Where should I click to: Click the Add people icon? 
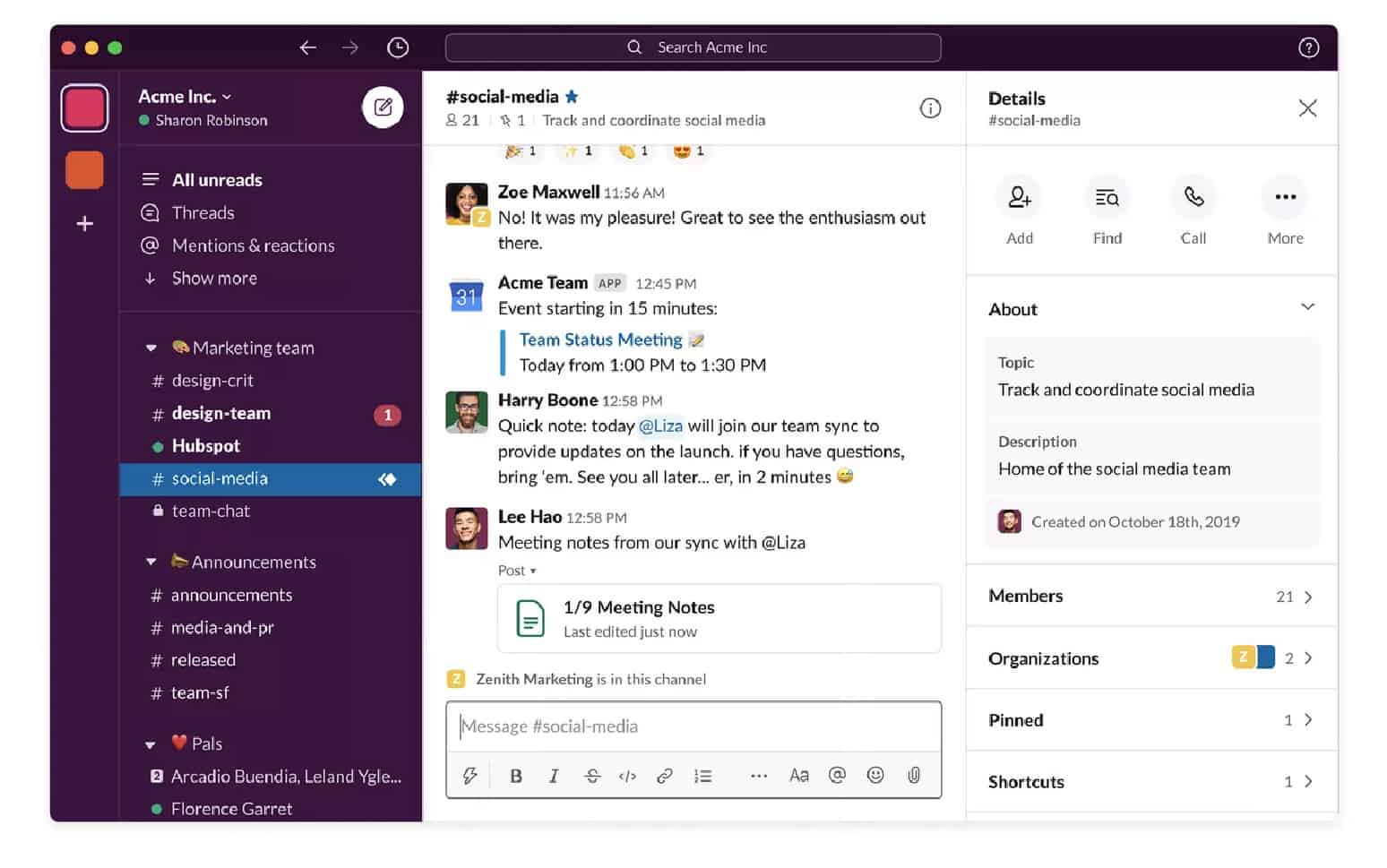pyautogui.click(x=1019, y=198)
